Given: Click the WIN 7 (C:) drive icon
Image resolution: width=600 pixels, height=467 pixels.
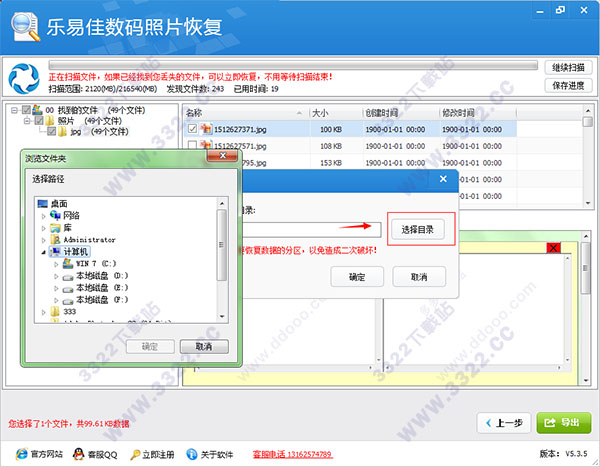Looking at the screenshot, I should tap(68, 263).
